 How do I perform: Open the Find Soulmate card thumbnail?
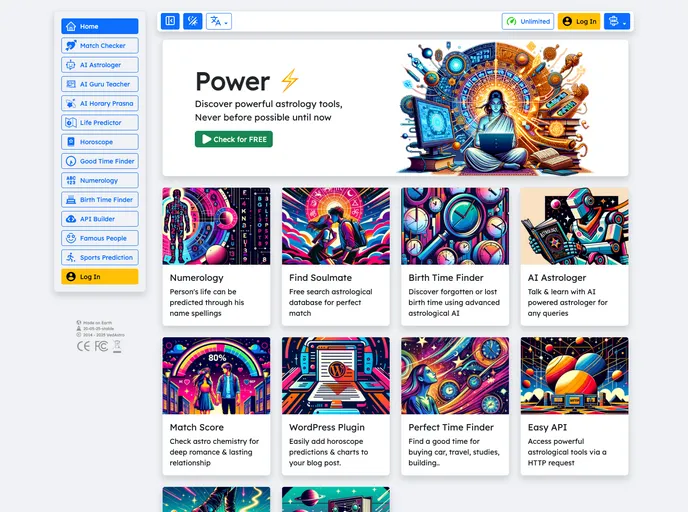click(336, 226)
